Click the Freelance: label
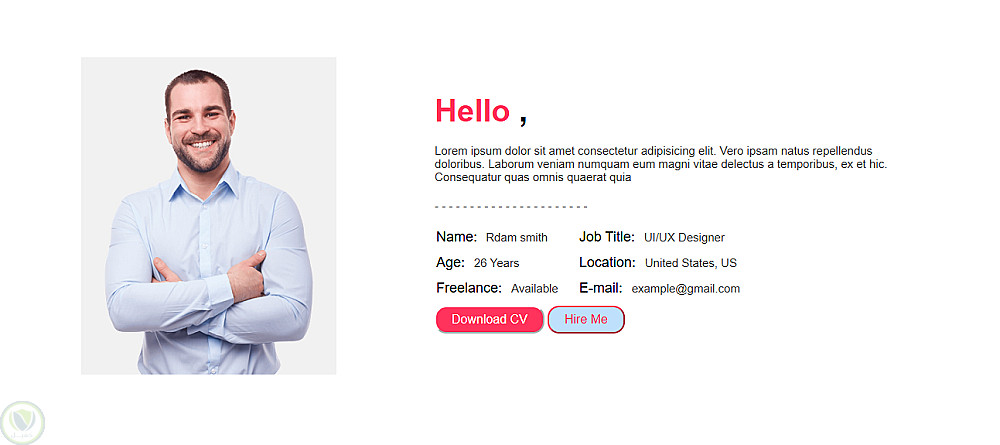This screenshot has height=445, width=1000. 469,288
